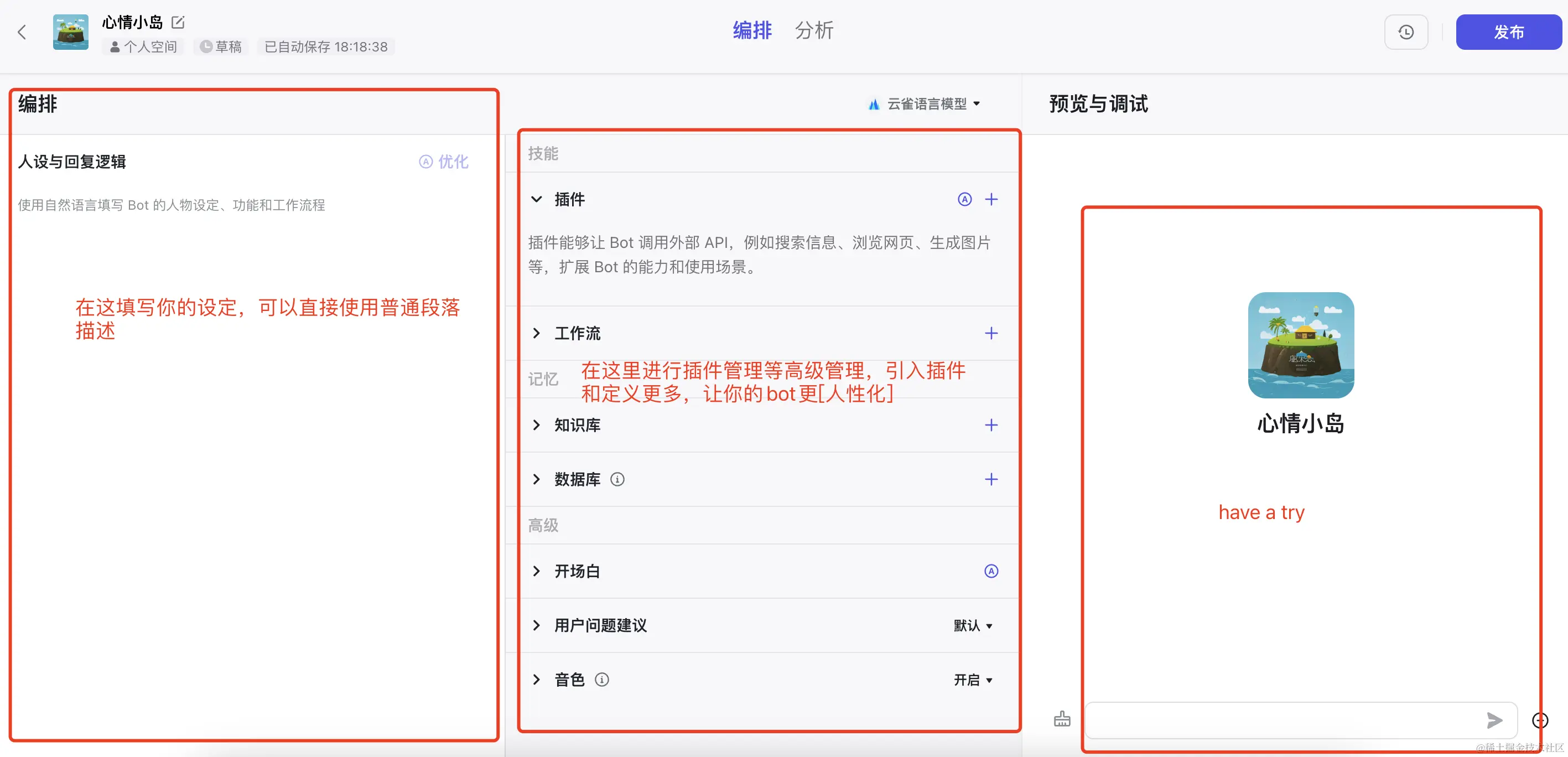Toggle the auto-generate Ⓐ next to 插件
1568x757 pixels.
pyautogui.click(x=965, y=199)
